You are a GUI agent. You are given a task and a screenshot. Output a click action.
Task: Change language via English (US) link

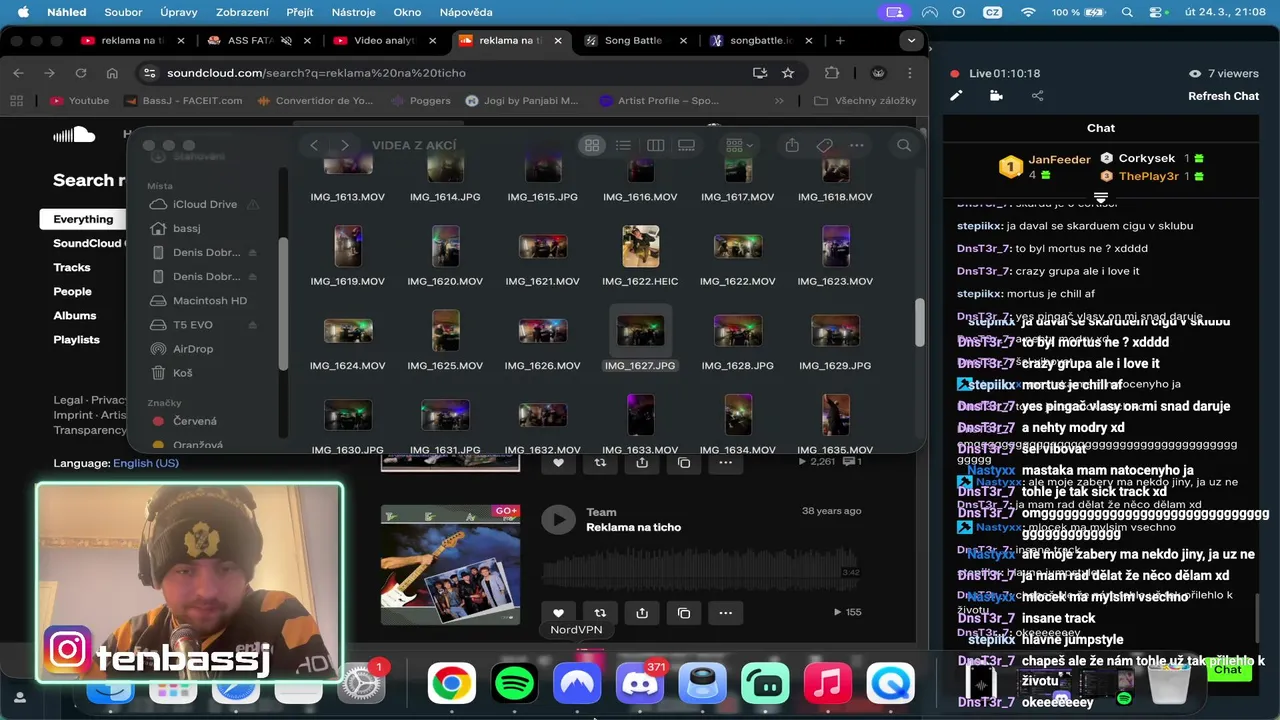[146, 463]
